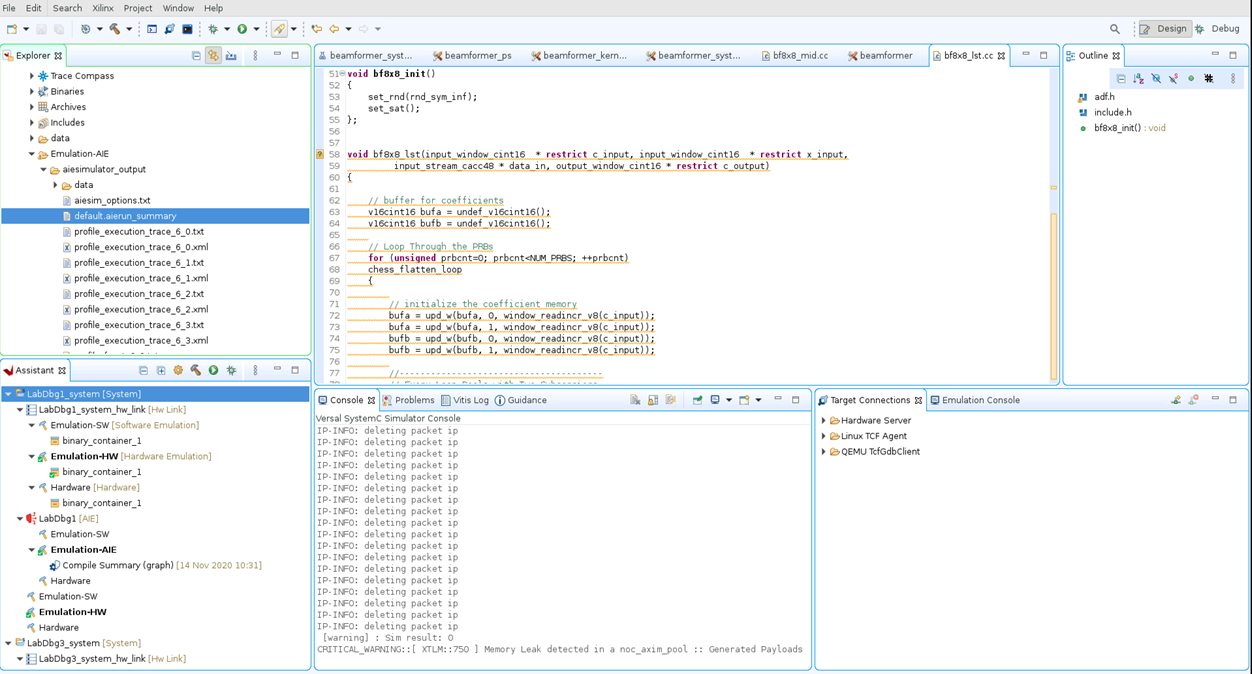Viewport: 1252px width, 674px height.
Task: Click the Debug bug icon in main toolbar
Action: (213, 29)
